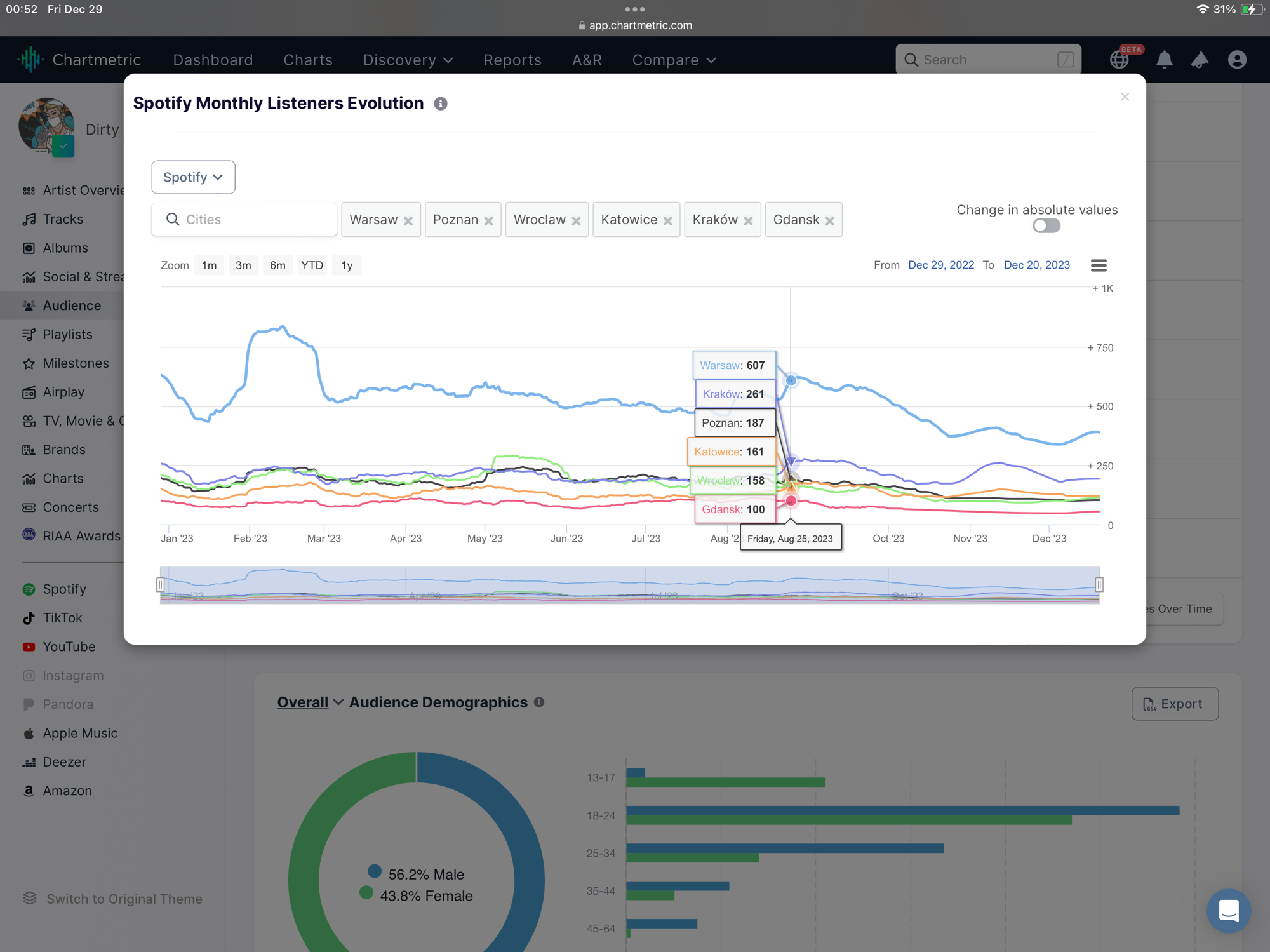Expand the Discovery navigation menu

[408, 60]
